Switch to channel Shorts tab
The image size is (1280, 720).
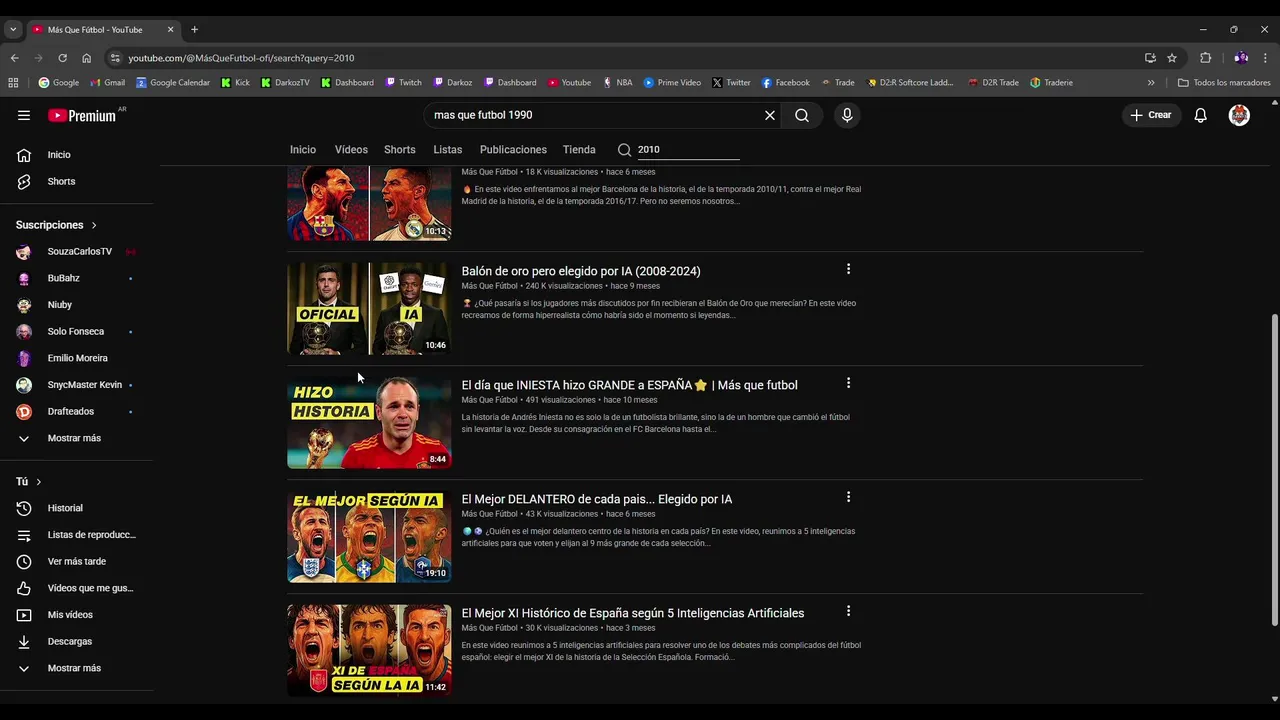pos(400,150)
